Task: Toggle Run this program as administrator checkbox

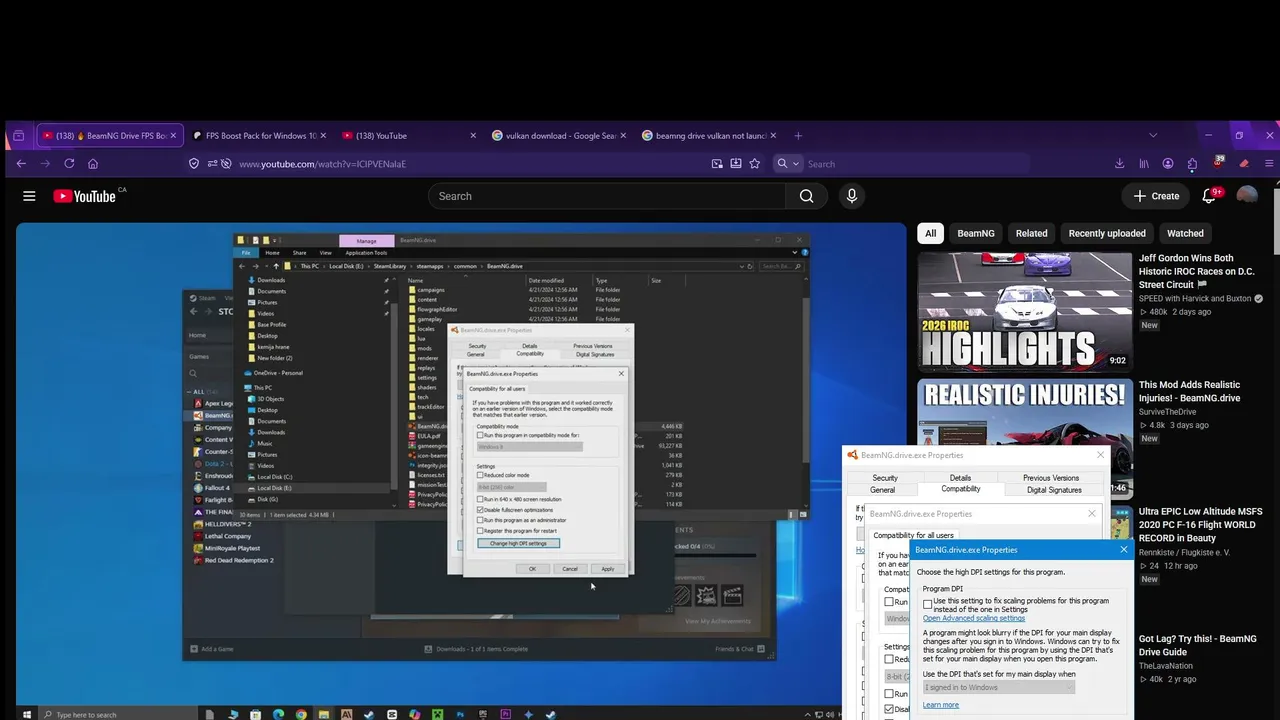Action: point(480,520)
